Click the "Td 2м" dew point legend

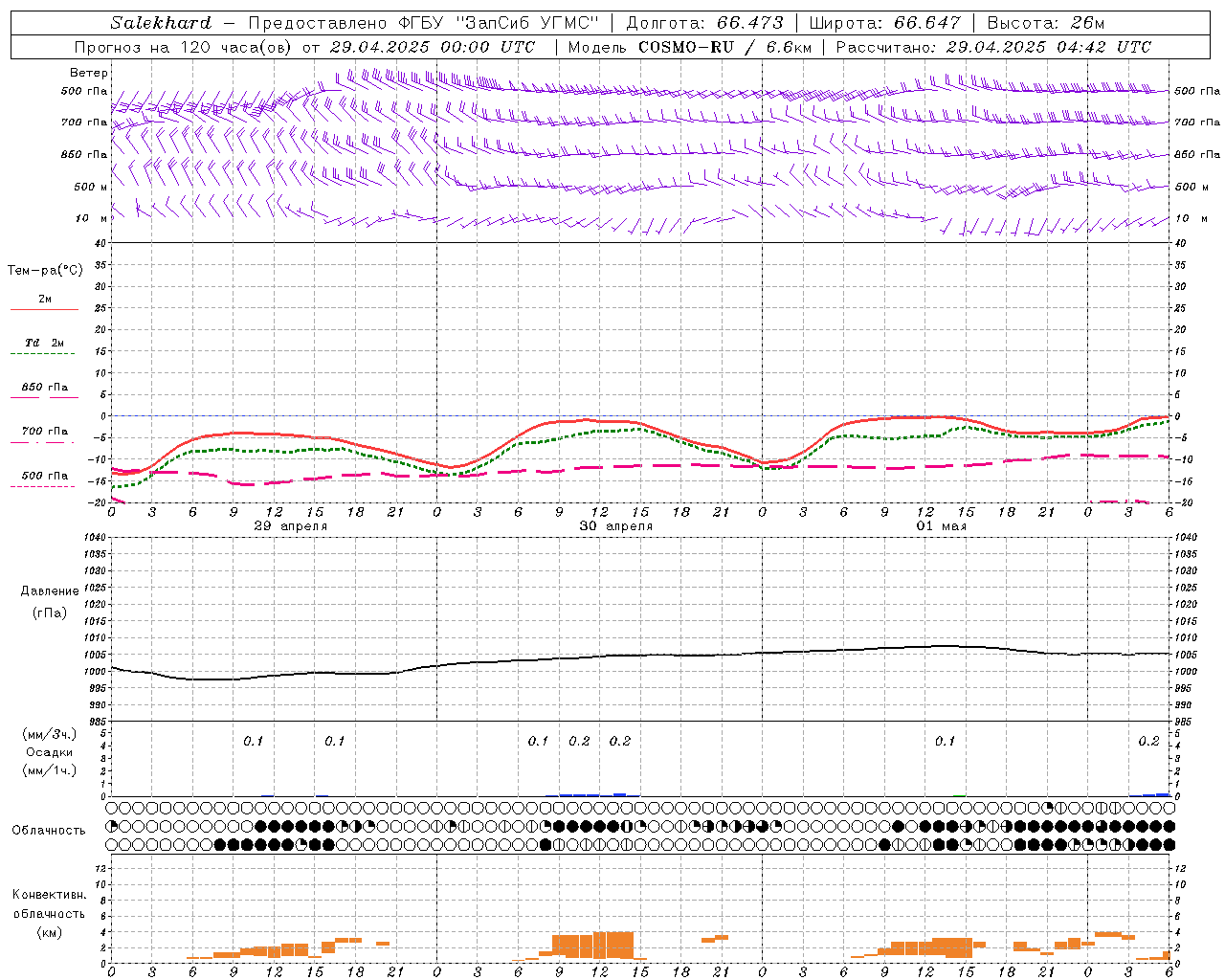click(44, 343)
